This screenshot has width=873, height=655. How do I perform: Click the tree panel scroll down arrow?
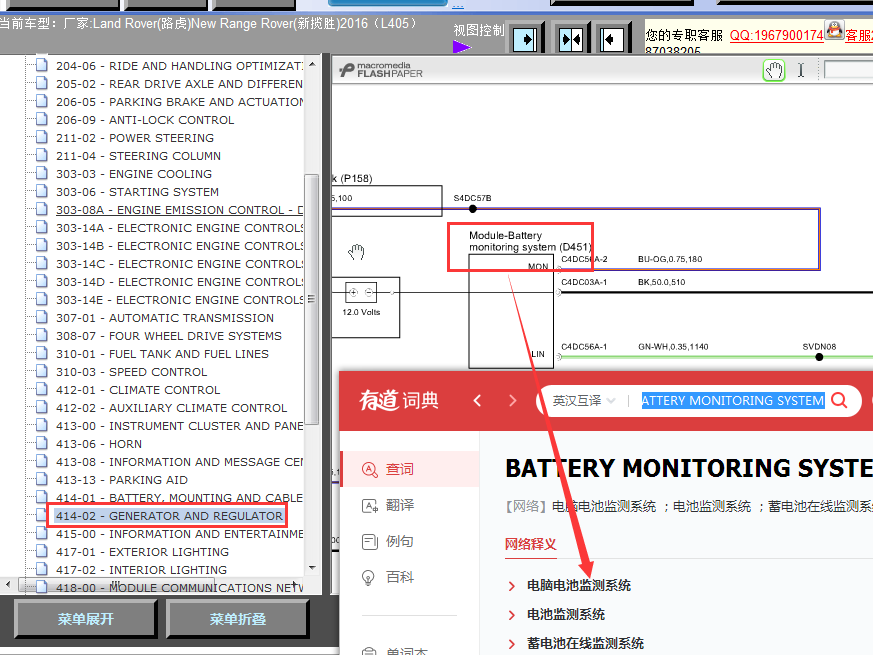(312, 568)
